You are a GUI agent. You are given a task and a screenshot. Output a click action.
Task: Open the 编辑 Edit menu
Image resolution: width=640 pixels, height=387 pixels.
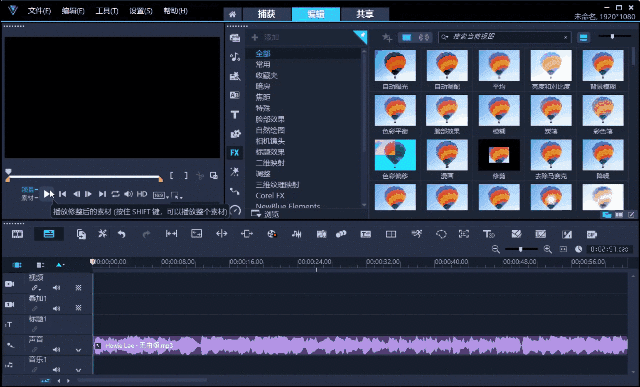click(x=73, y=11)
